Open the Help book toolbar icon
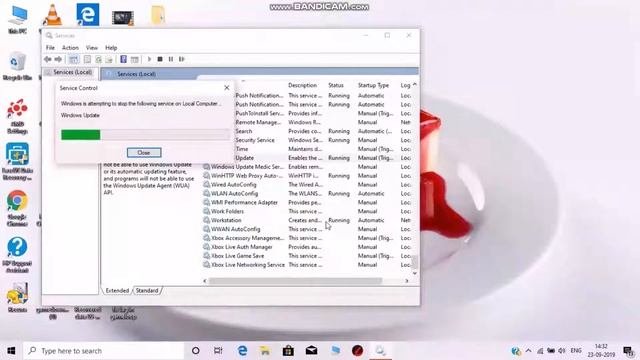The image size is (640, 360). click(123, 59)
